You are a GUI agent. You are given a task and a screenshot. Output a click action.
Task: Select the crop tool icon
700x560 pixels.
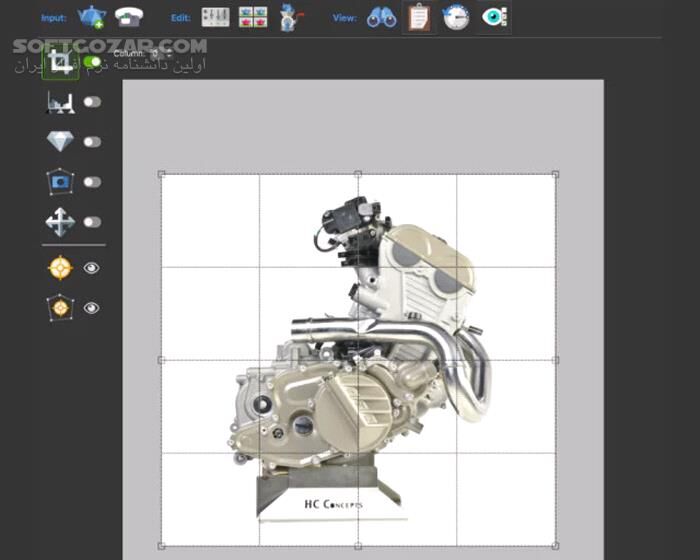pos(60,63)
